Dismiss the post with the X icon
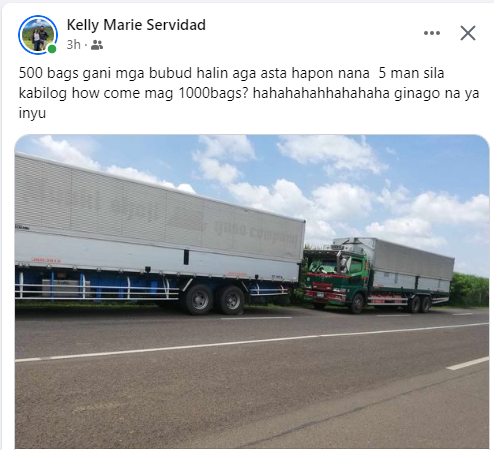The width and height of the screenshot is (494, 450). 468,33
